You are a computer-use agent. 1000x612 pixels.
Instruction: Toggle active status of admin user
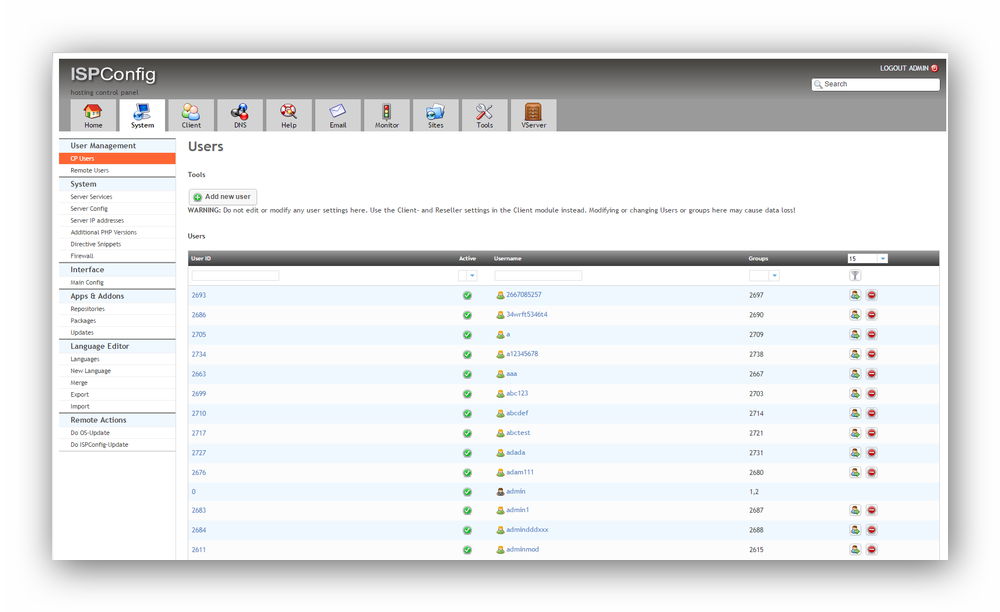[x=467, y=492]
